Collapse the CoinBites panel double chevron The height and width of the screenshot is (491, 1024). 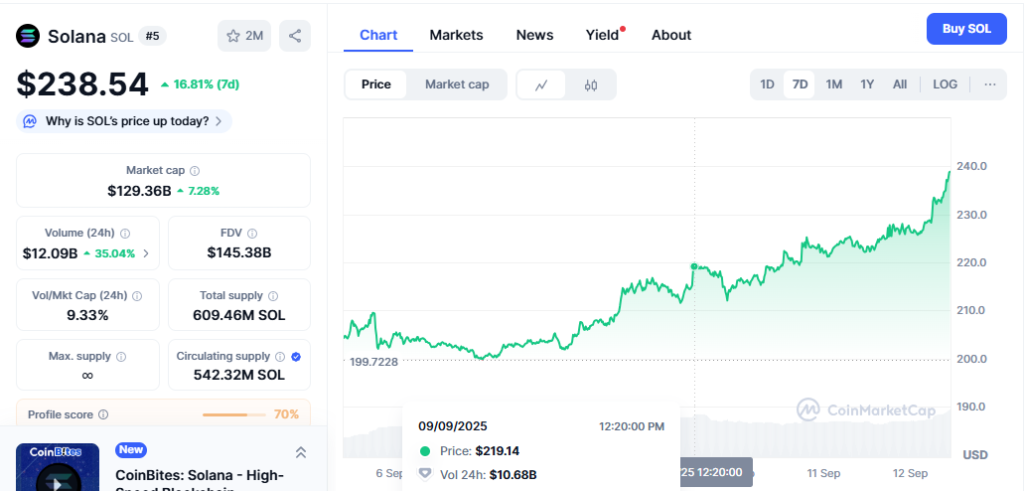[301, 452]
